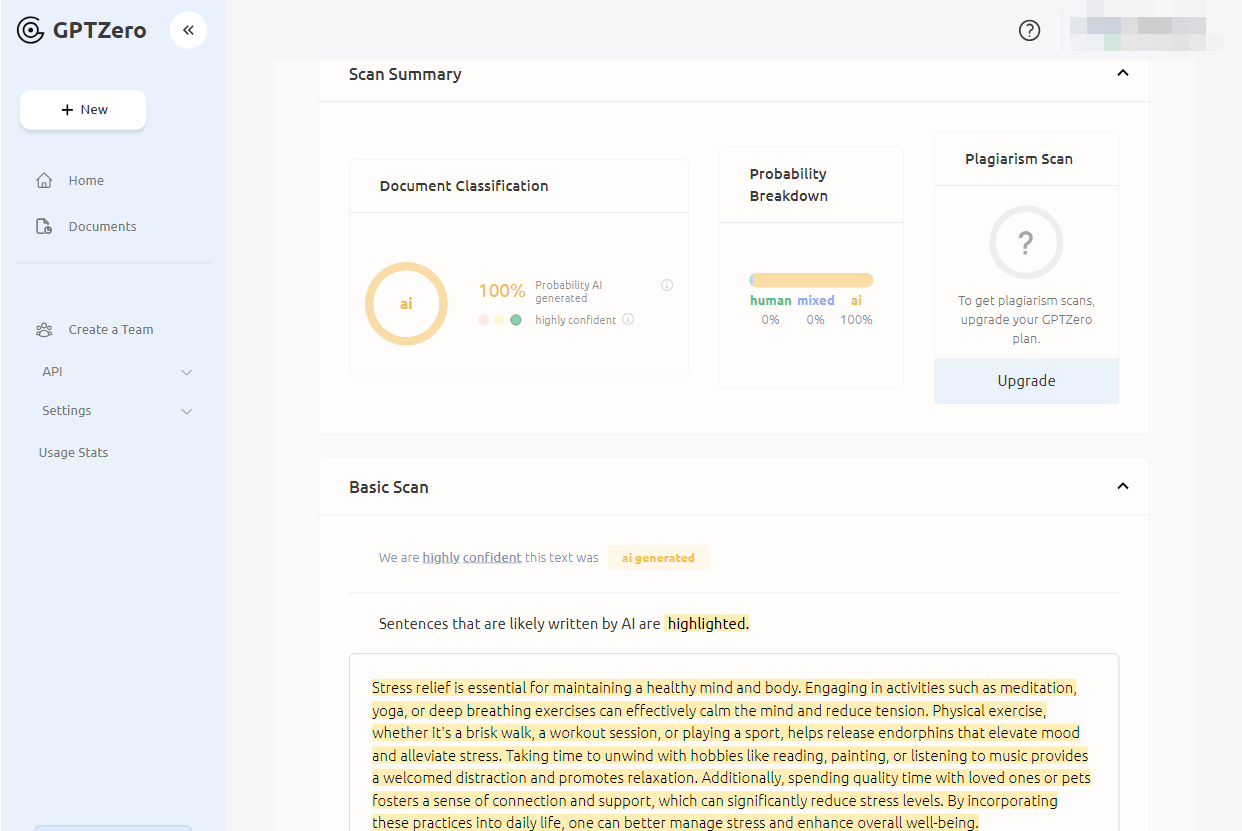The image size is (1242, 831).
Task: Click the Upgrade plan button
Action: click(1026, 381)
